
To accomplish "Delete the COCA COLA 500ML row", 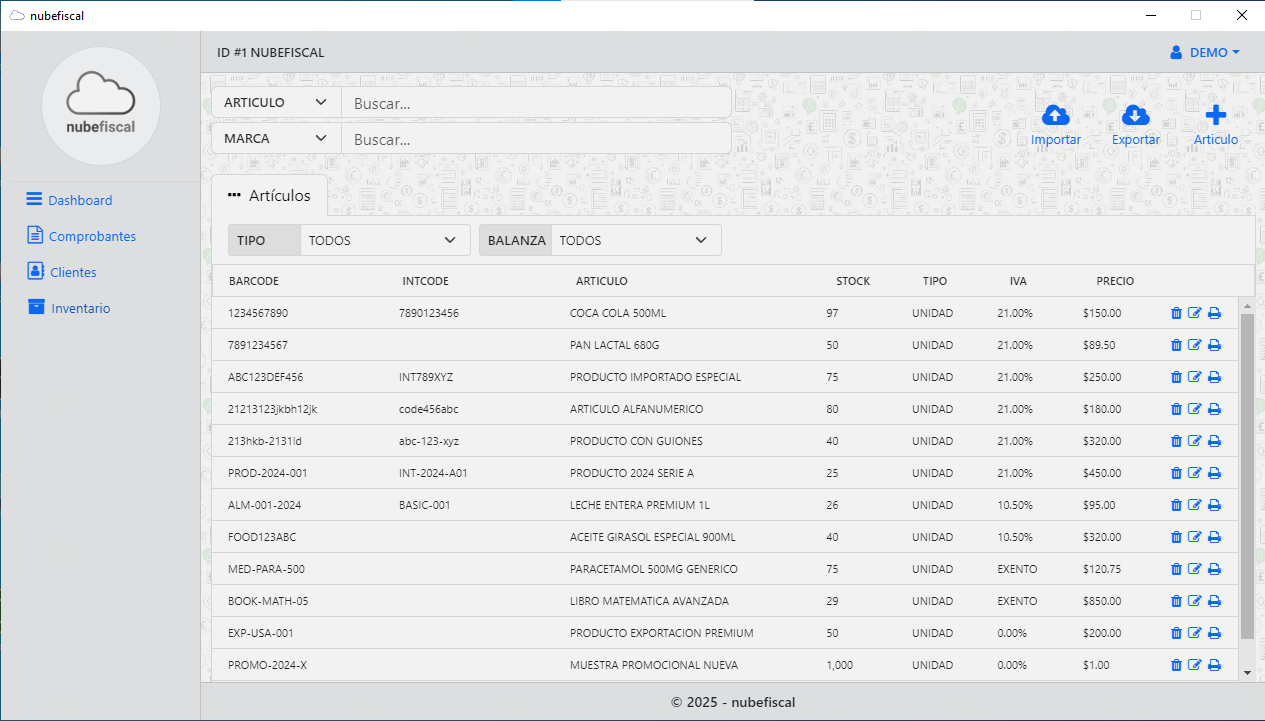I will coord(1176,314).
